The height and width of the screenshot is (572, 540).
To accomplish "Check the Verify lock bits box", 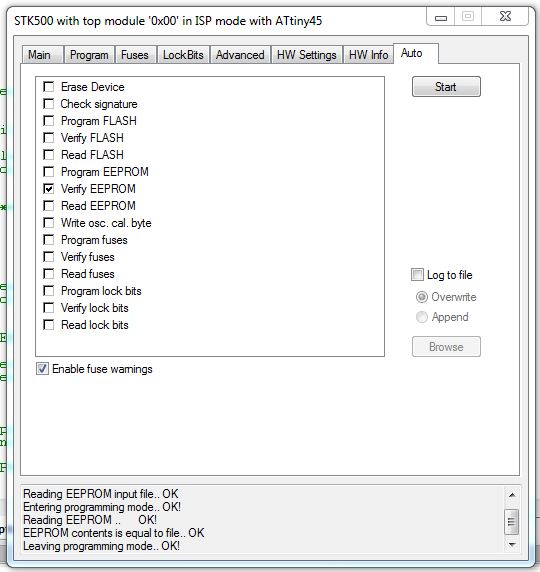I will (49, 308).
